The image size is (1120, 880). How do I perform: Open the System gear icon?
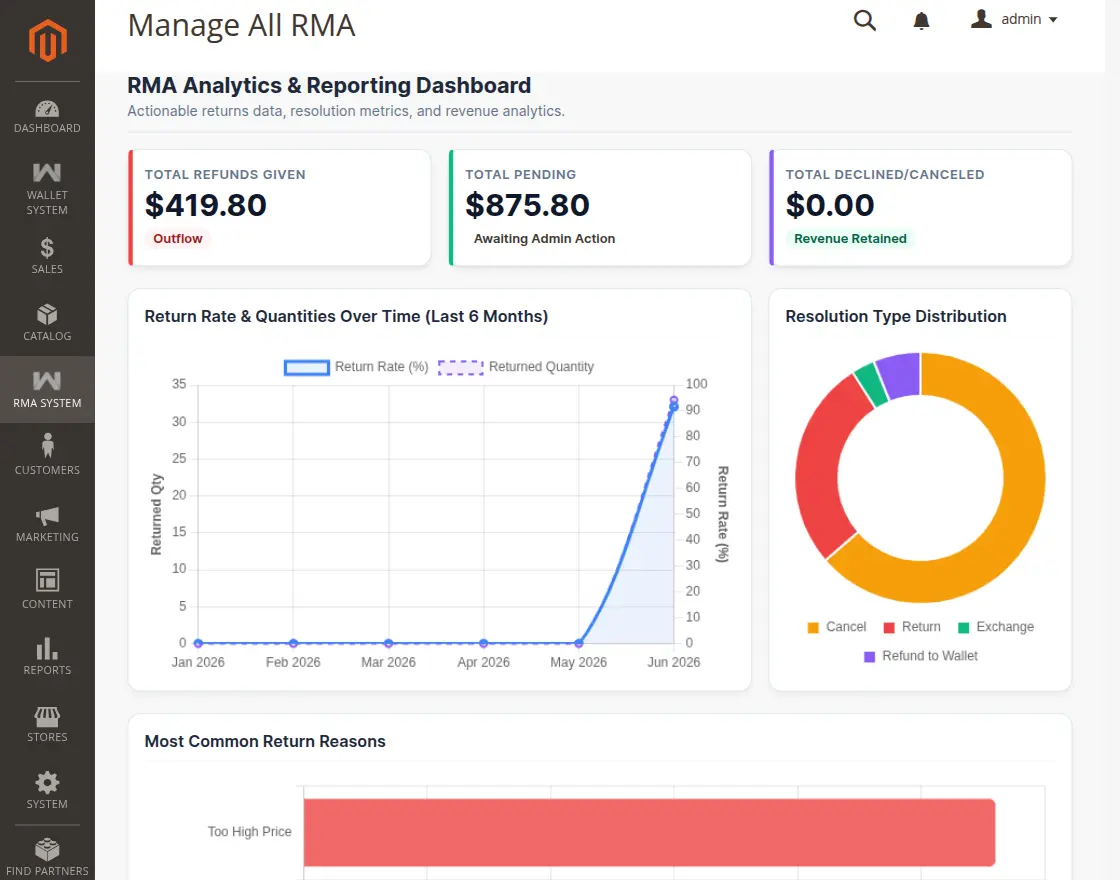coord(47,782)
